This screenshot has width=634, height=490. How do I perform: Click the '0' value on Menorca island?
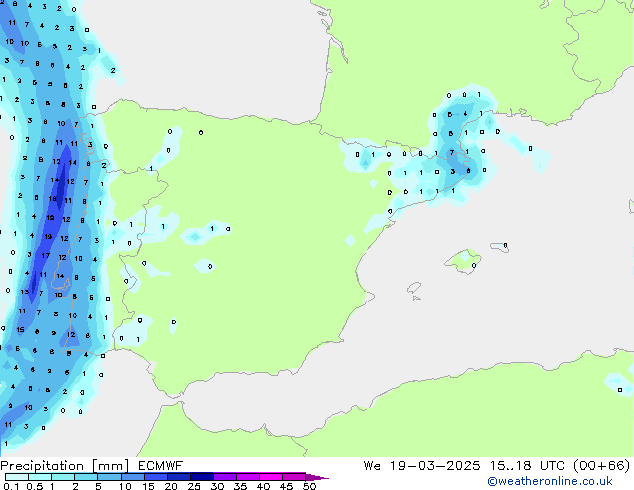point(505,245)
